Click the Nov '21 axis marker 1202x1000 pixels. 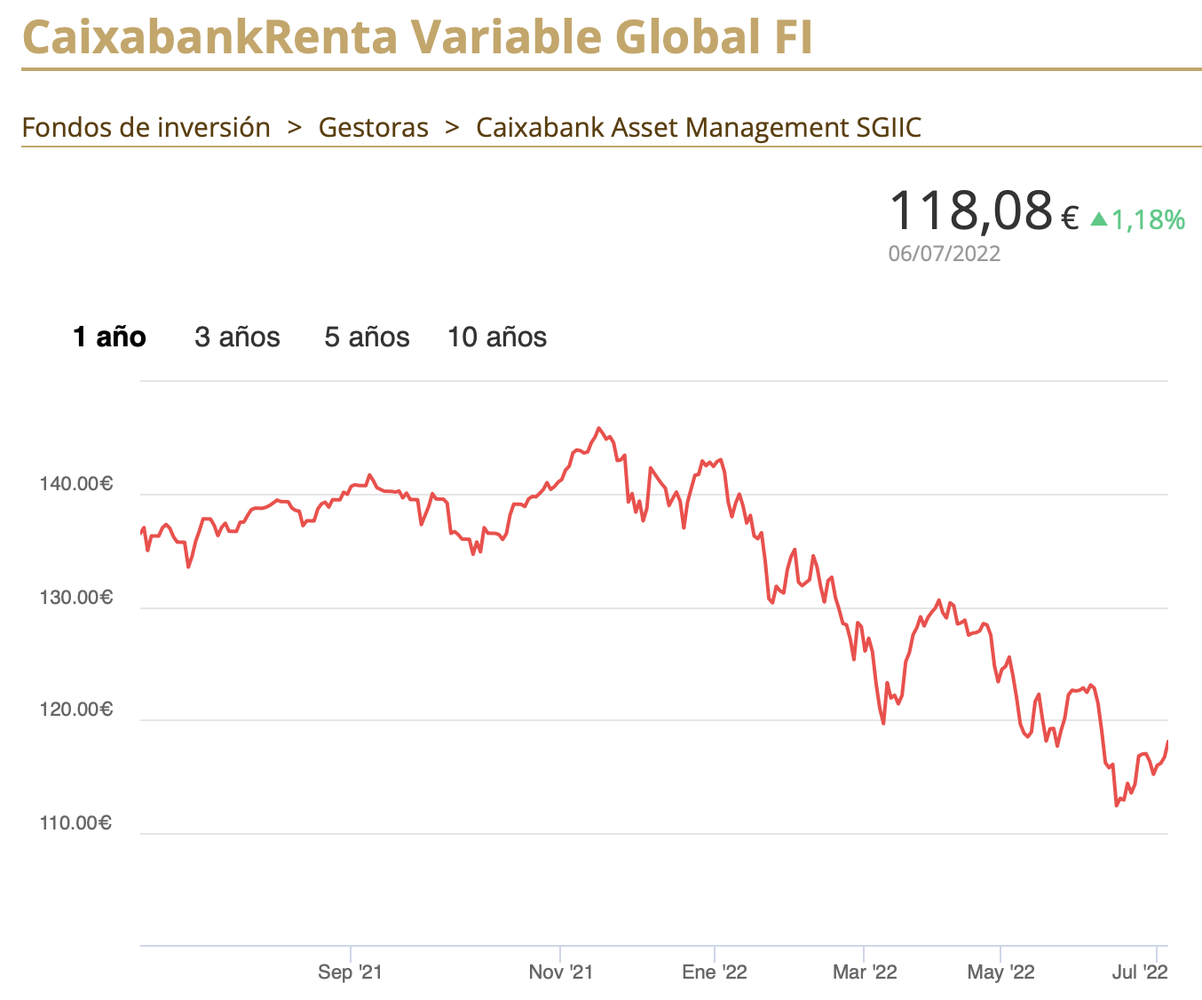(x=561, y=972)
